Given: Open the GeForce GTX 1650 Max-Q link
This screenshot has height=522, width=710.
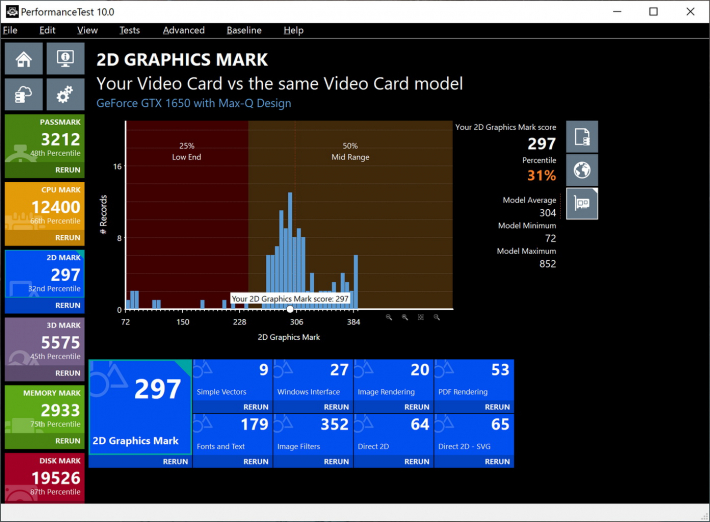Looking at the screenshot, I should point(193,103).
